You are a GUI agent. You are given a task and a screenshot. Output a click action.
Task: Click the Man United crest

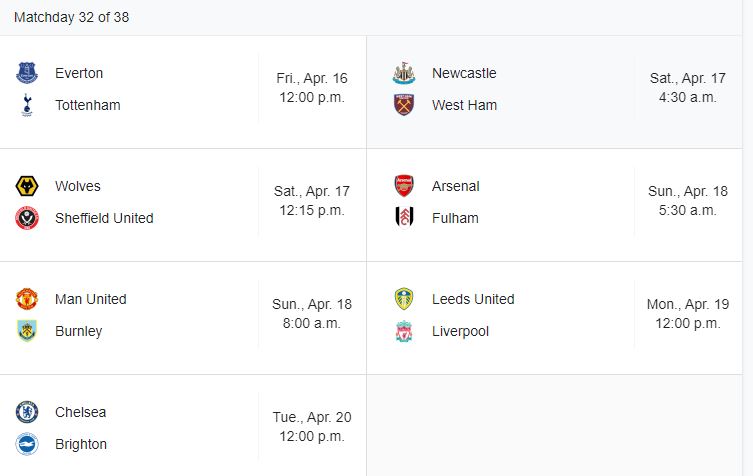[27, 299]
